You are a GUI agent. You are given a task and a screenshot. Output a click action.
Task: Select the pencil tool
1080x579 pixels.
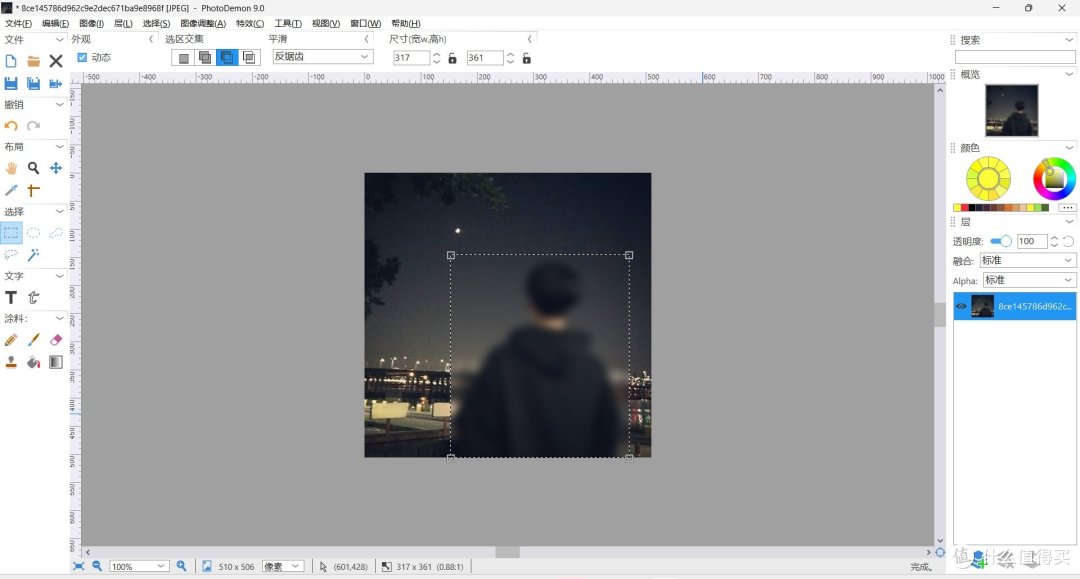point(11,340)
